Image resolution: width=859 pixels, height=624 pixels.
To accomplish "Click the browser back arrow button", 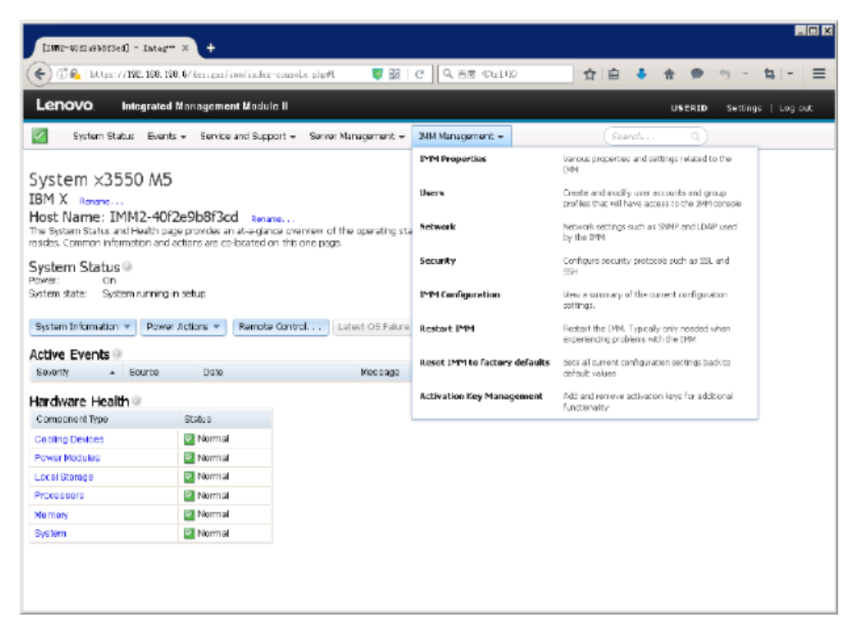I will (39, 74).
